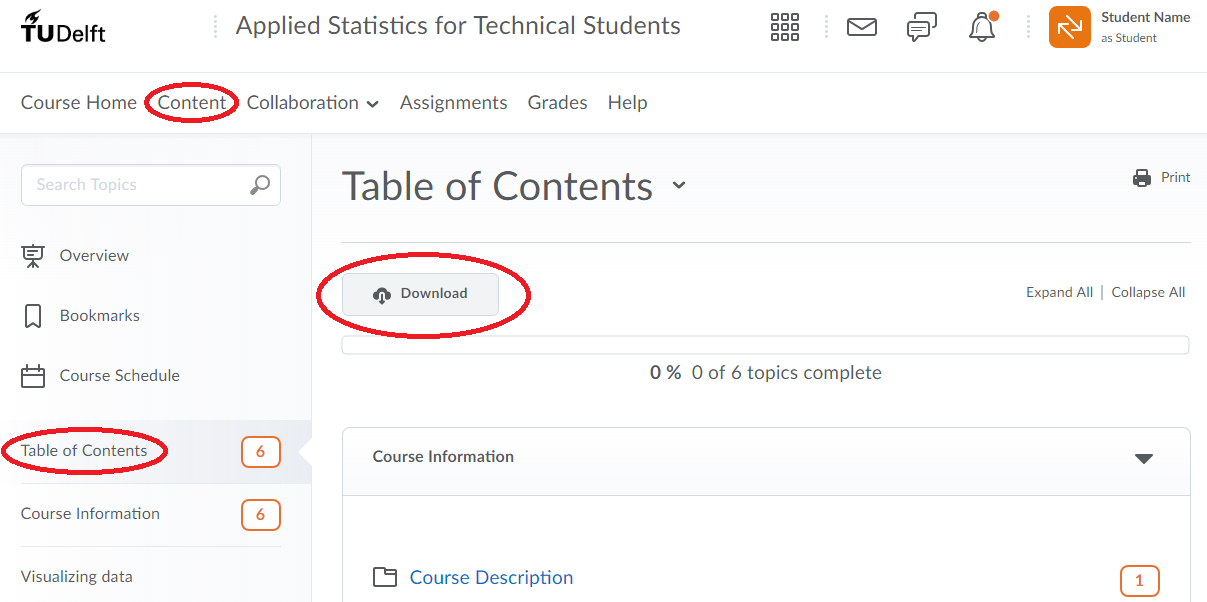Open the email envelope icon
This screenshot has height=602, width=1207.
click(862, 27)
